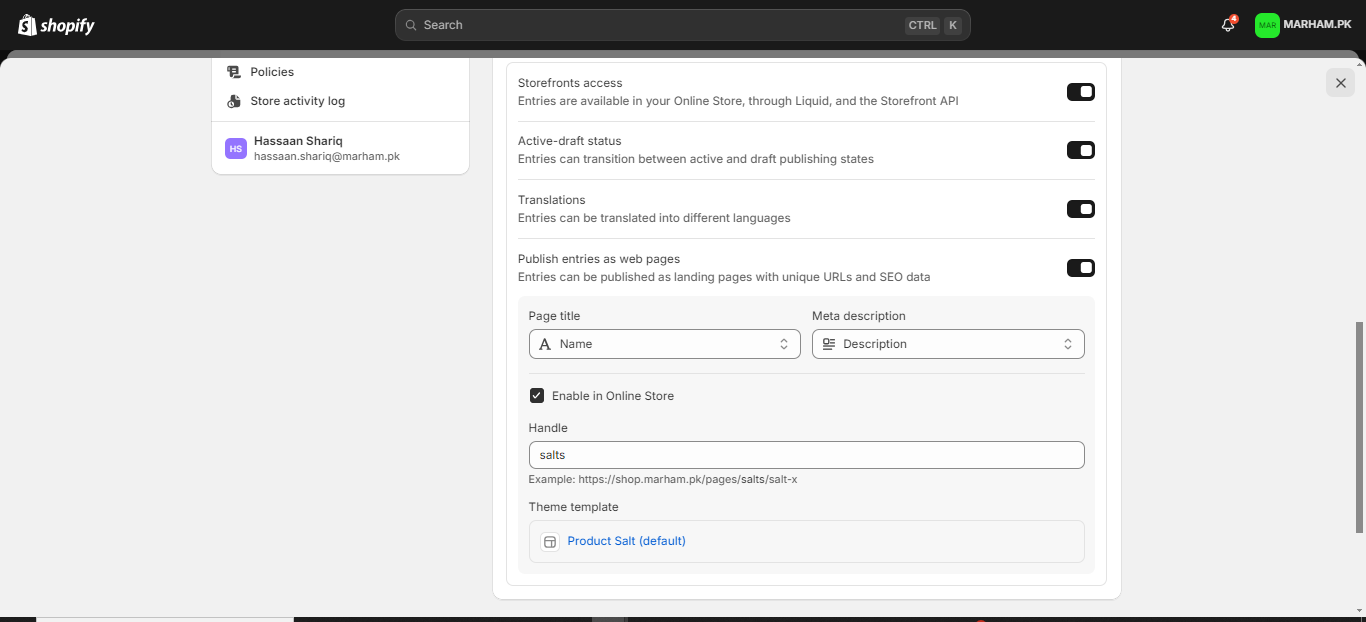1366x622 pixels.
Task: Turn off Translations toggle
Action: click(x=1080, y=209)
